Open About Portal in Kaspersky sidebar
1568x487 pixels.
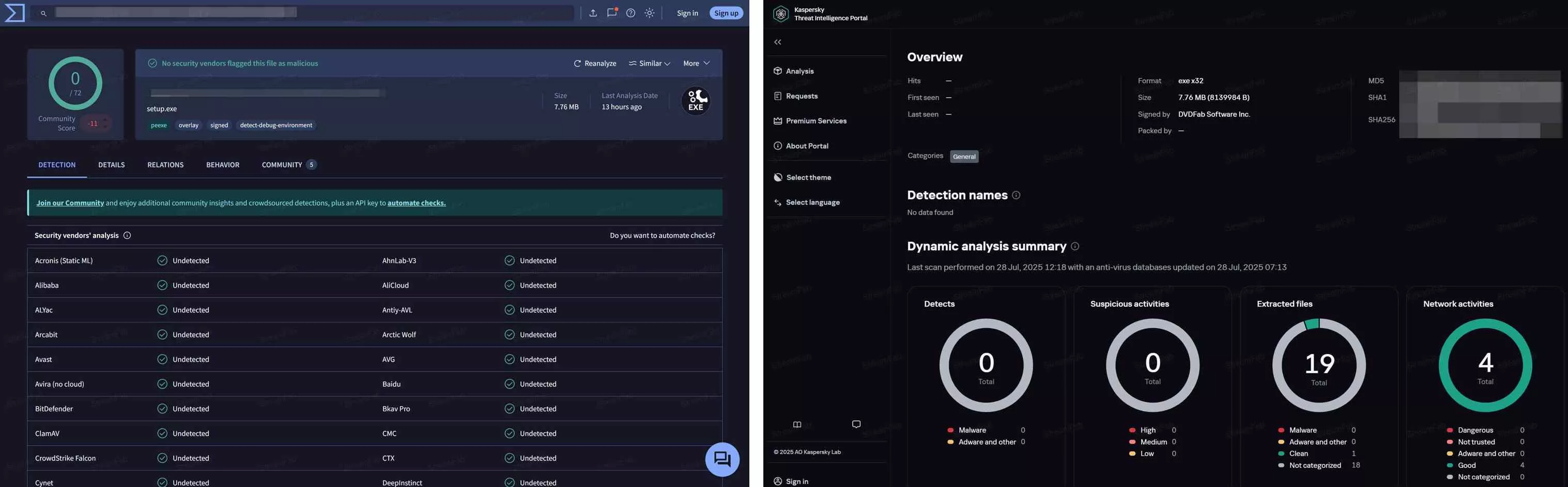click(x=801, y=146)
